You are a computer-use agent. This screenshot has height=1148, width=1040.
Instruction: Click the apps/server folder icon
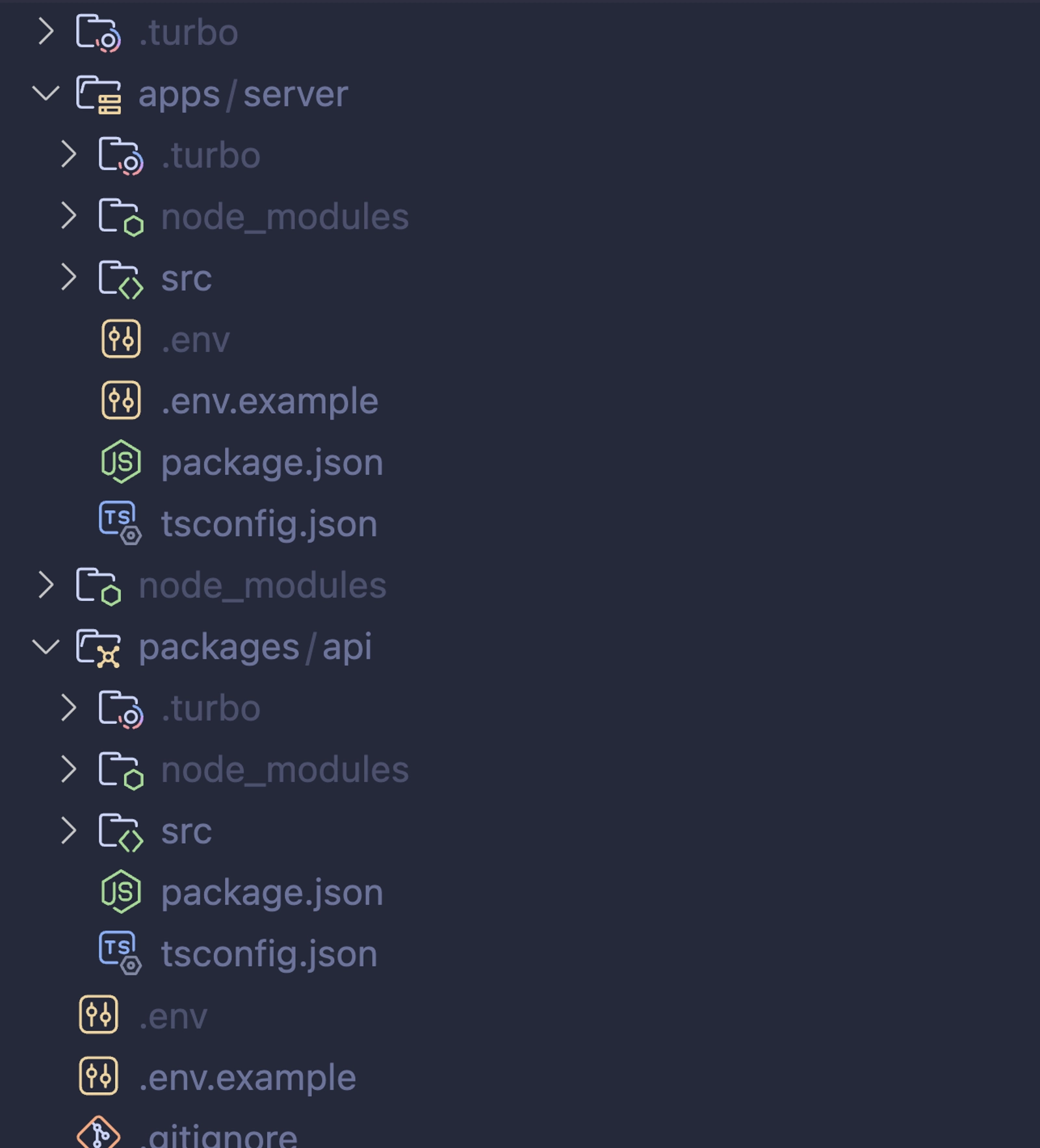coord(98,94)
